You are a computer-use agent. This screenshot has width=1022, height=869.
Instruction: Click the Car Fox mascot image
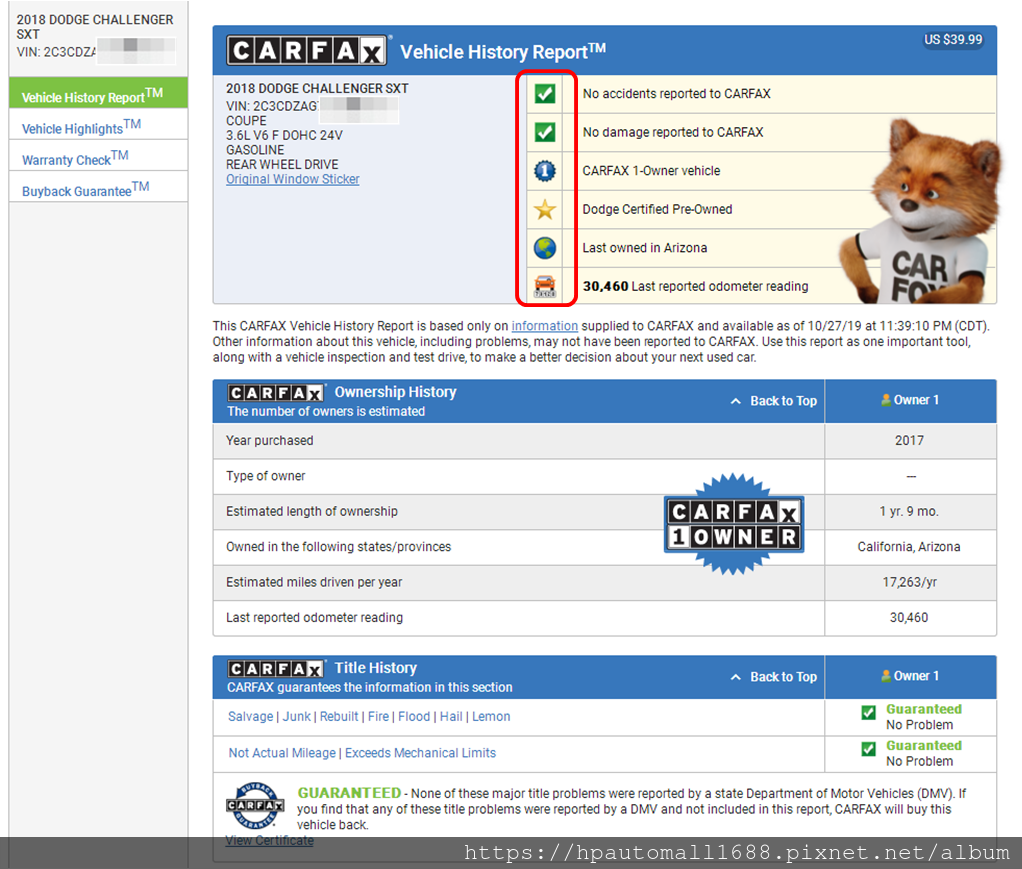[x=919, y=212]
